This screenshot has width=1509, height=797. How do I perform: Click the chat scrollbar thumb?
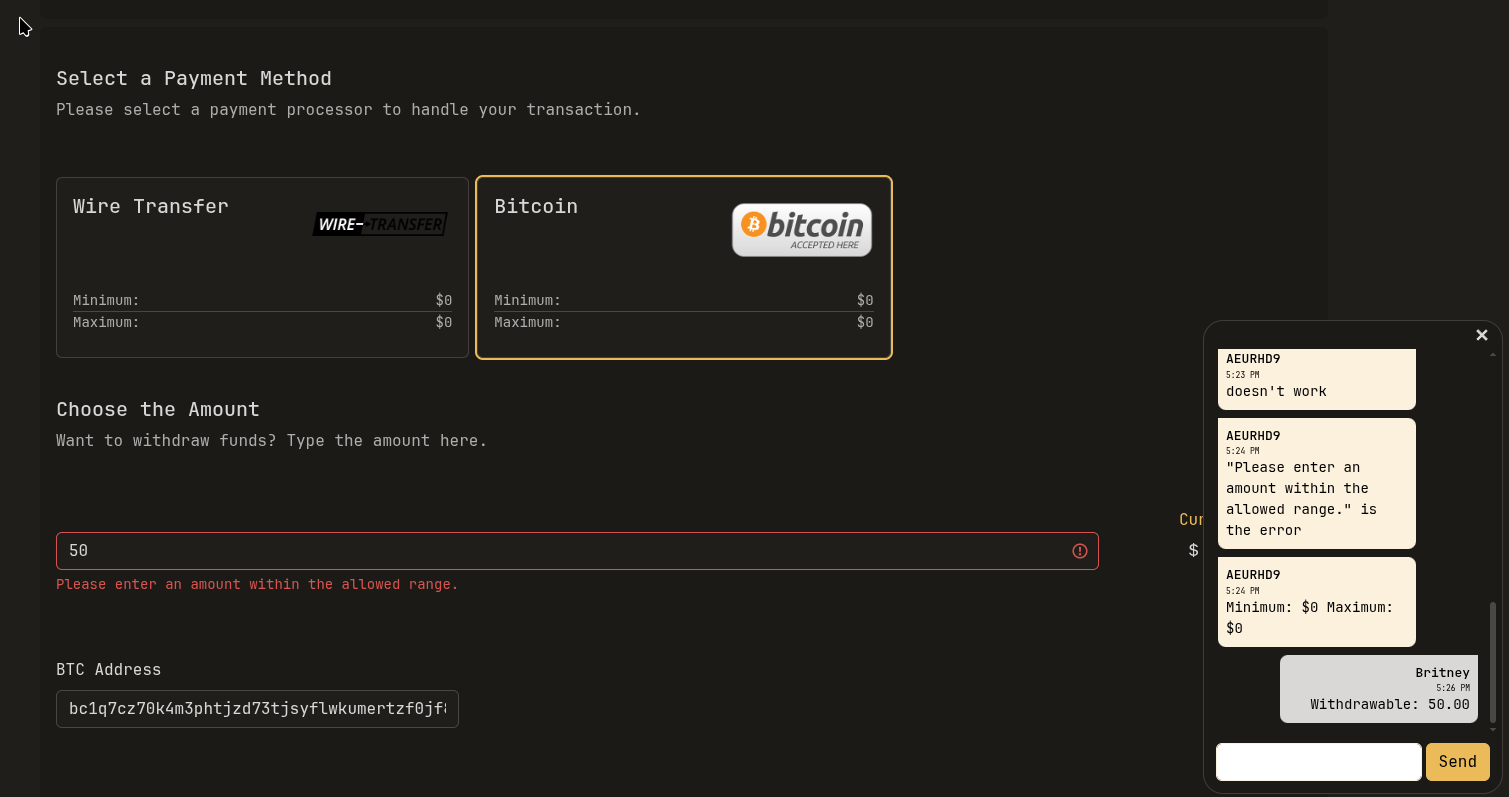coord(1493,661)
